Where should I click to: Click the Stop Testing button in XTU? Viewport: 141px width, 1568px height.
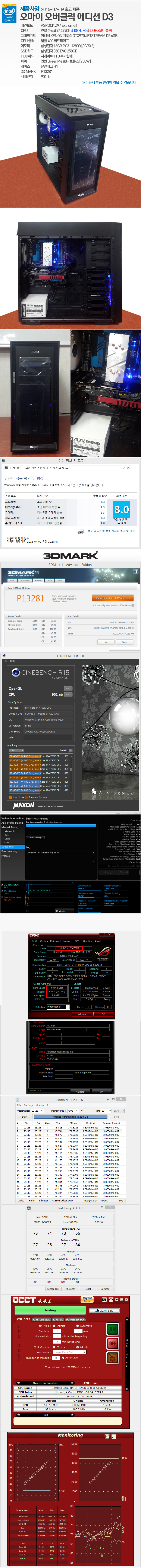click(35, 838)
